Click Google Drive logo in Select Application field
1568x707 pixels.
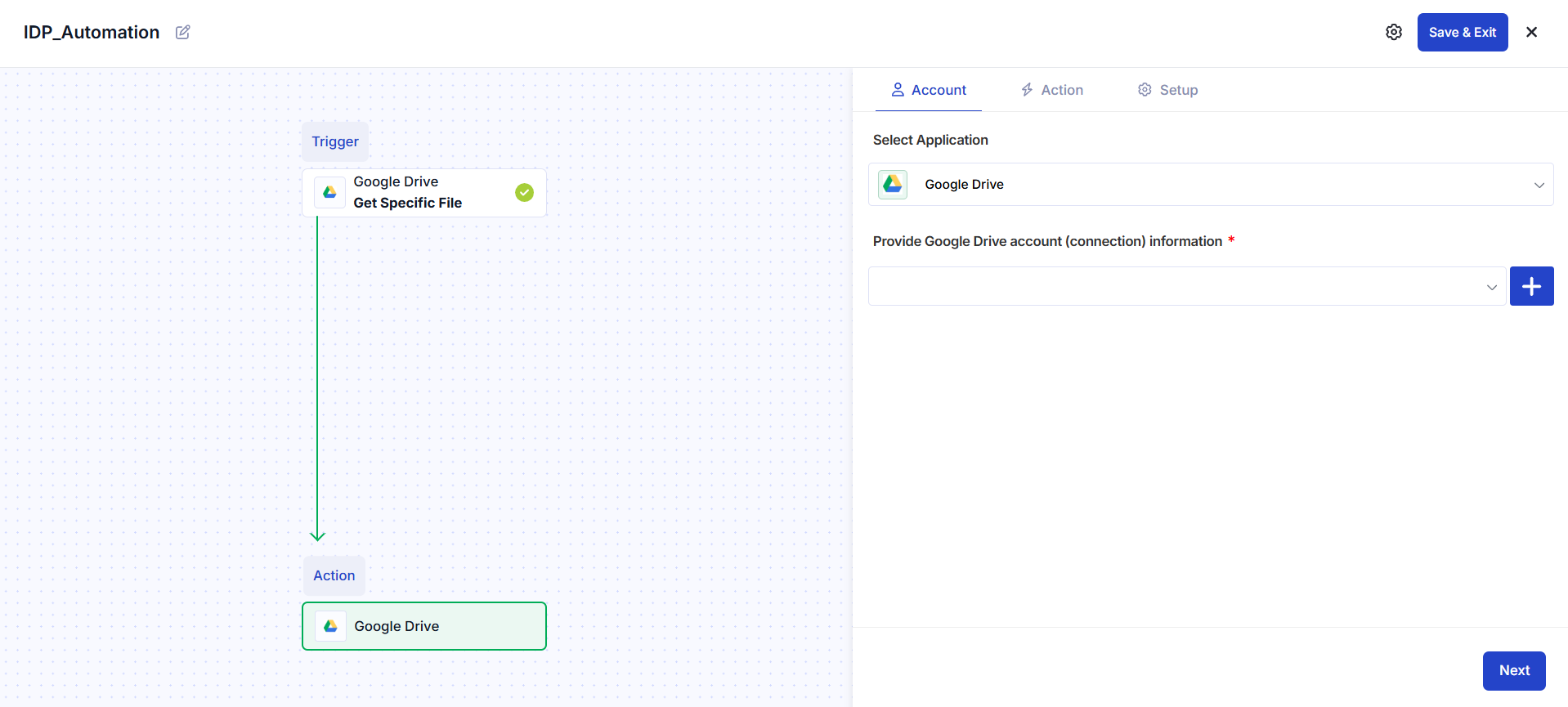tap(893, 184)
